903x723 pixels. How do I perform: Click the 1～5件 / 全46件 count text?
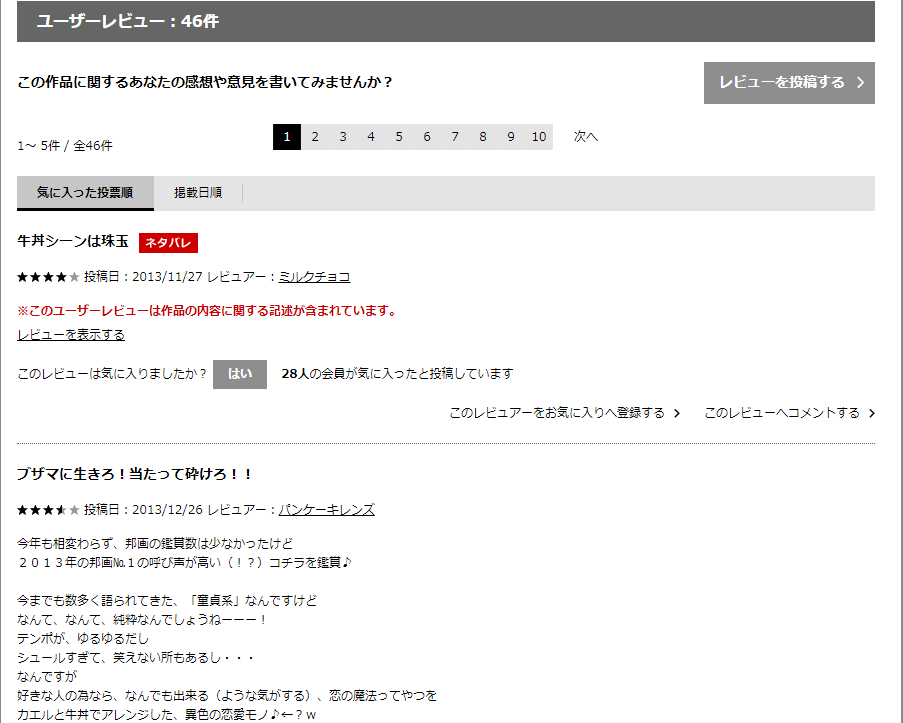tap(65, 146)
